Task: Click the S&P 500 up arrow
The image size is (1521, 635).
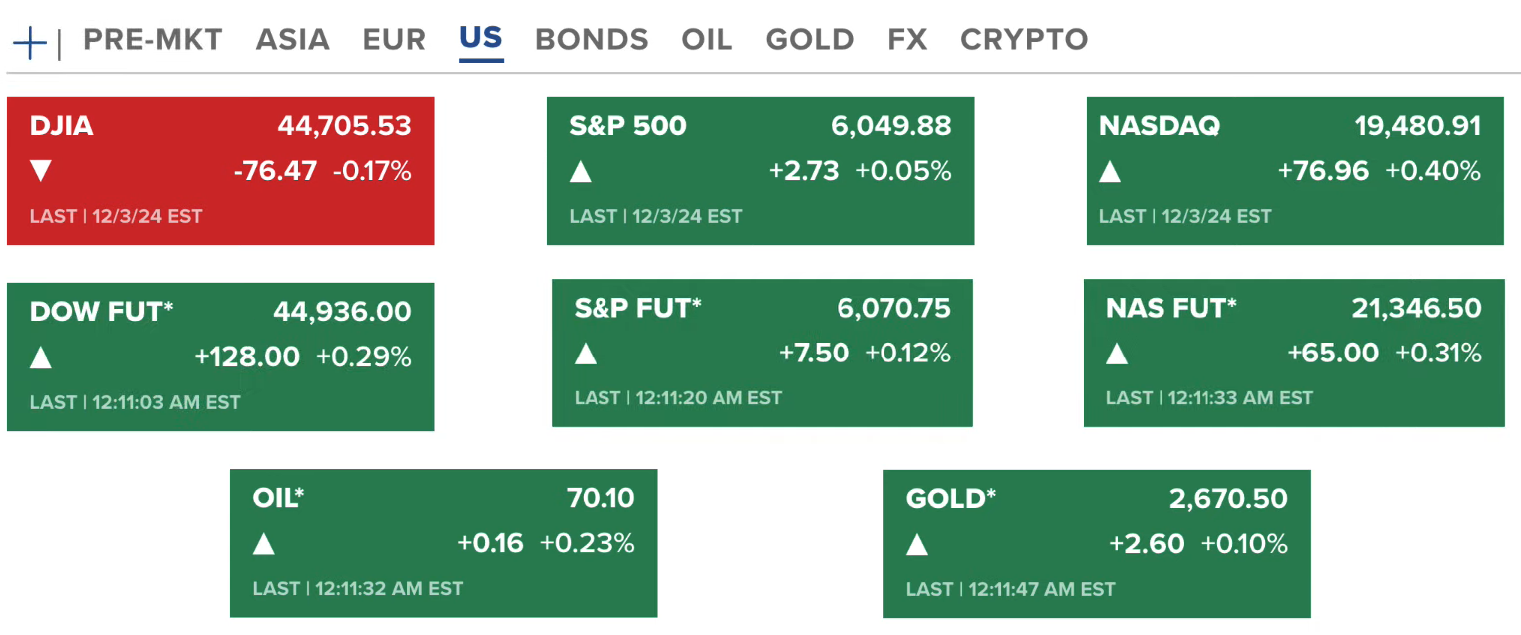Action: [581, 172]
